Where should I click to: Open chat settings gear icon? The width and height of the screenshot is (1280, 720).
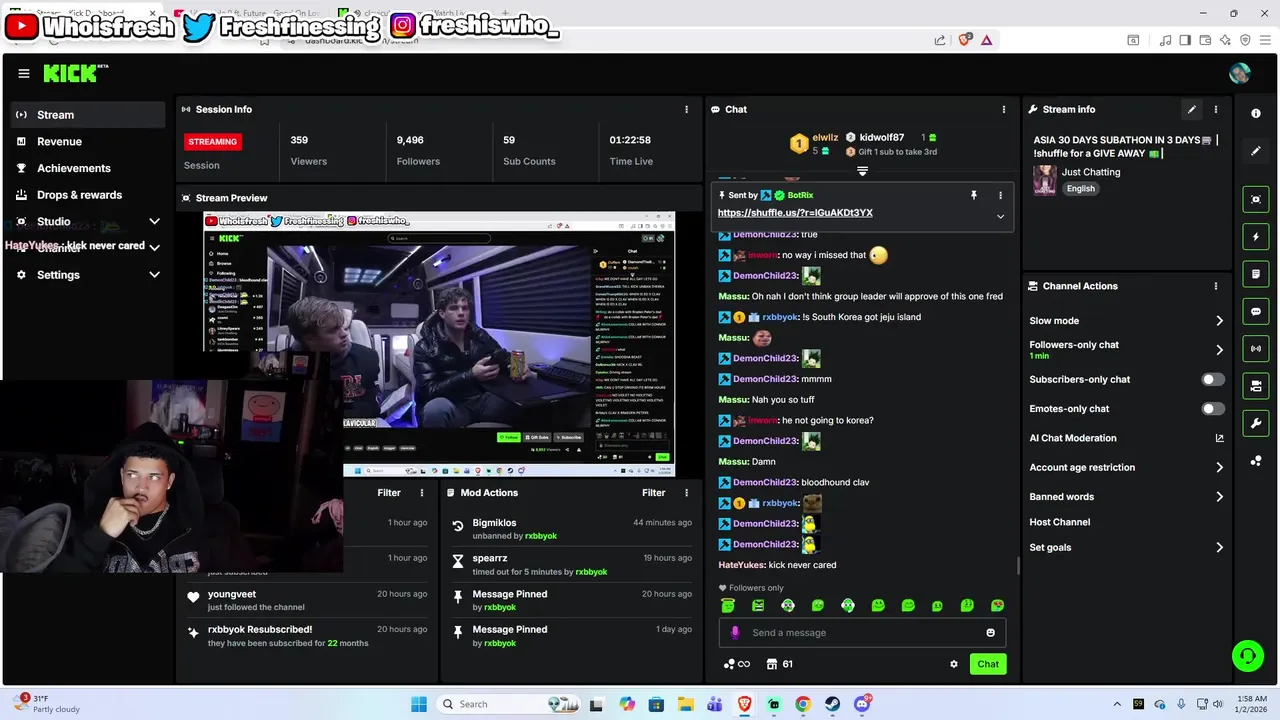954,664
